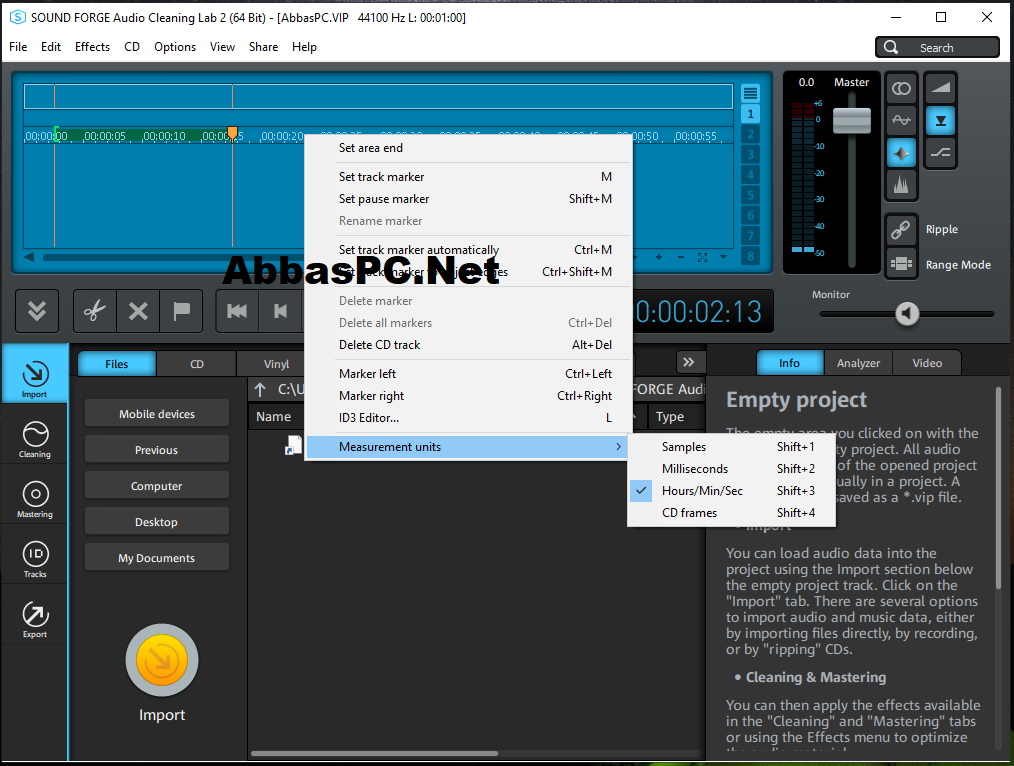The image size is (1014, 766).
Task: Open the File menu
Action: 18,47
